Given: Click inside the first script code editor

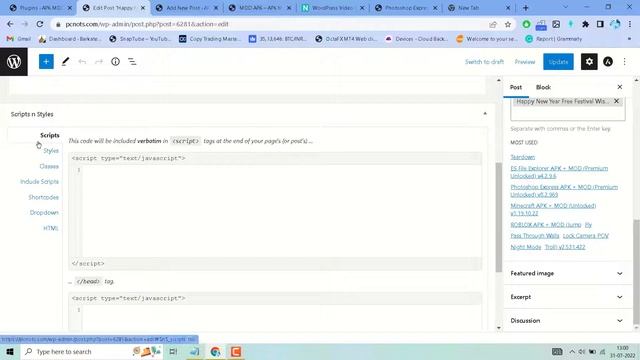Looking at the screenshot, I should tap(282, 211).
